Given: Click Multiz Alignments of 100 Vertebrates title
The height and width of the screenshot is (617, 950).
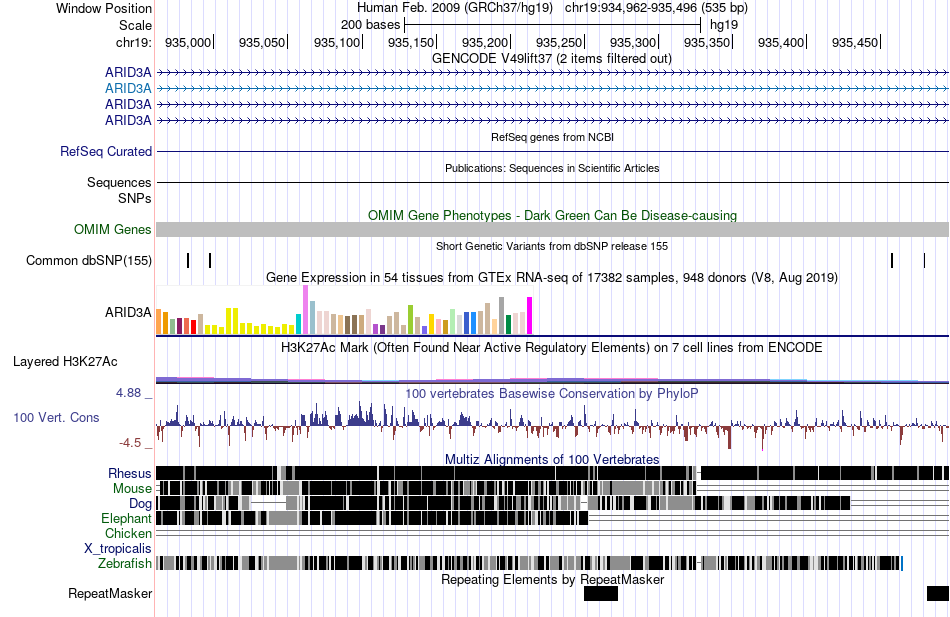Looking at the screenshot, I should [x=552, y=459].
